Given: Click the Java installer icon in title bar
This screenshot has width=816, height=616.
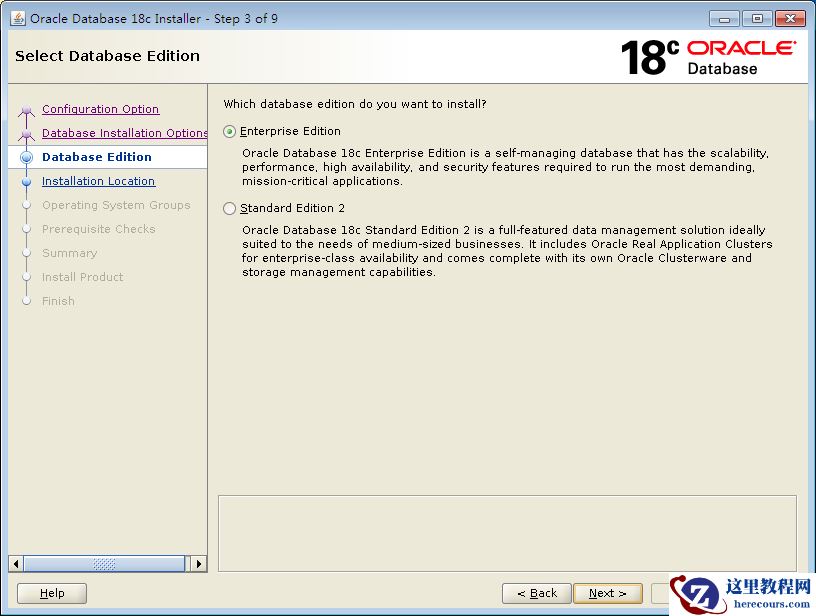Looking at the screenshot, I should coord(18,18).
